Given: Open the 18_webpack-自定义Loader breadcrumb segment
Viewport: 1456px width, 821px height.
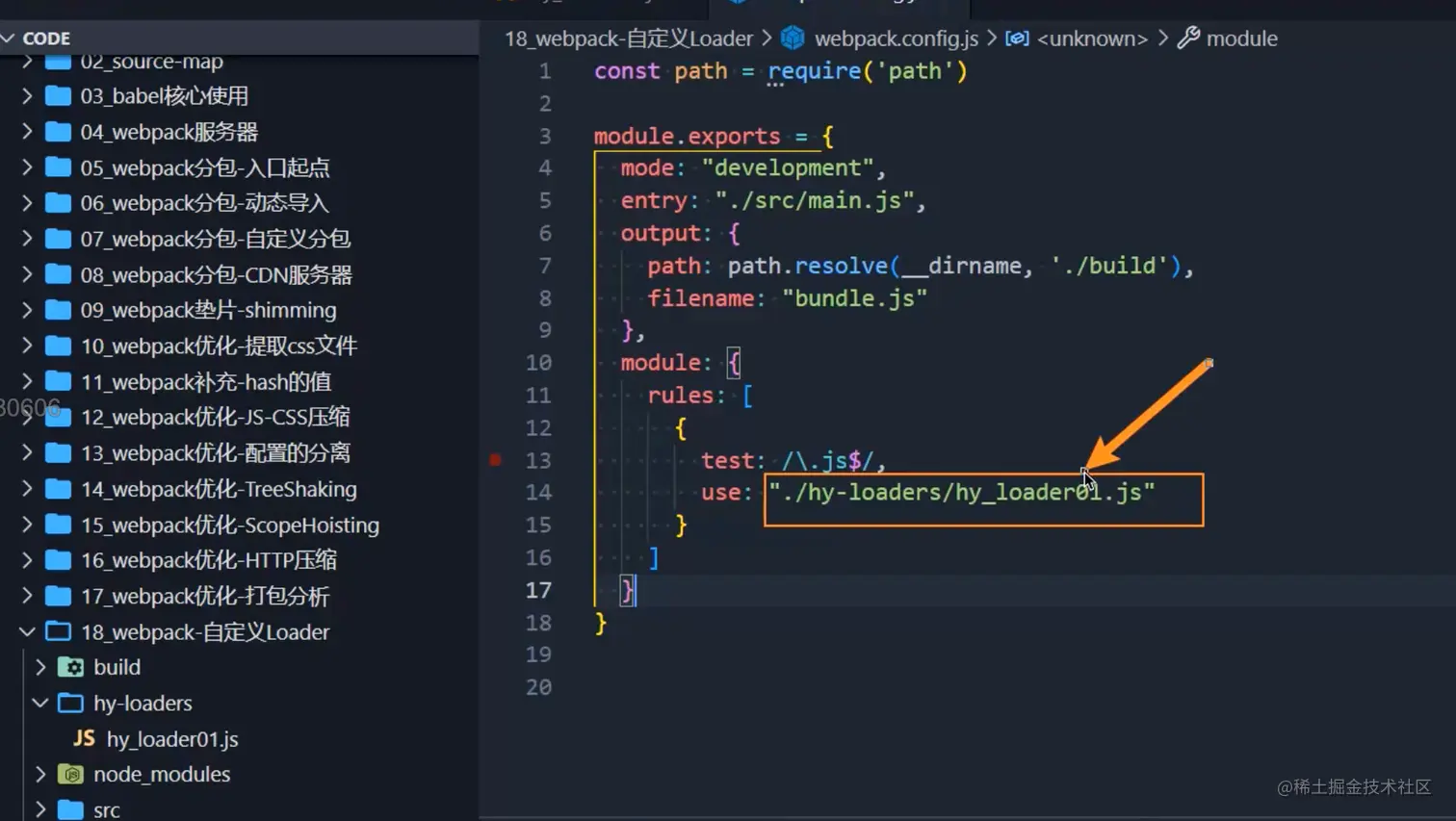Looking at the screenshot, I should (x=629, y=38).
